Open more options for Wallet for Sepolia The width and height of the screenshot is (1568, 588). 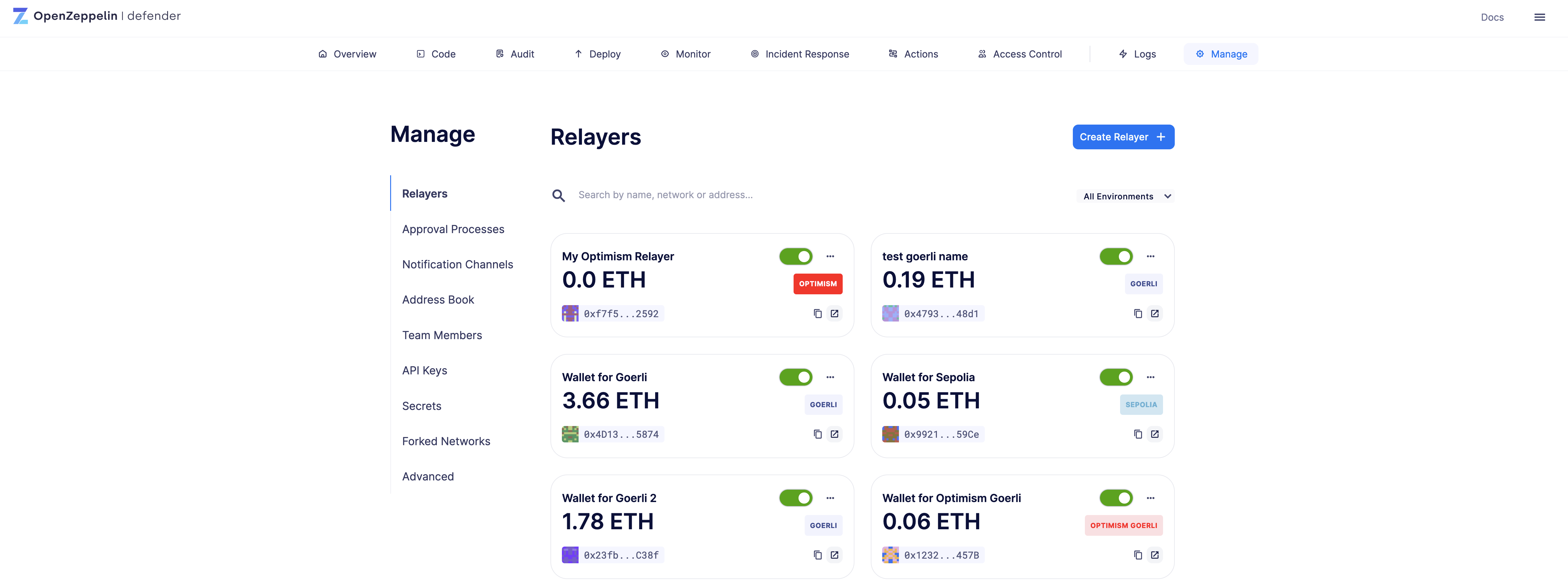click(1150, 377)
